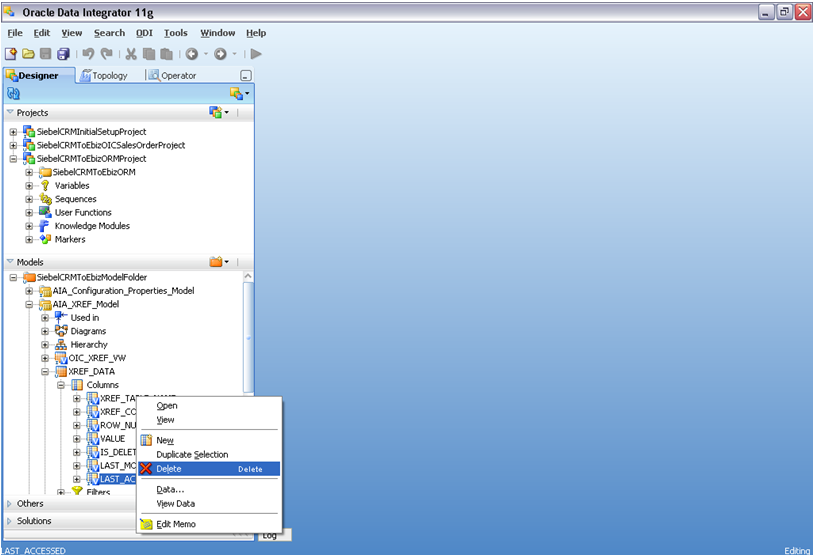The image size is (815, 555).
Task: Click the Variables question mark icon
Action: point(45,186)
